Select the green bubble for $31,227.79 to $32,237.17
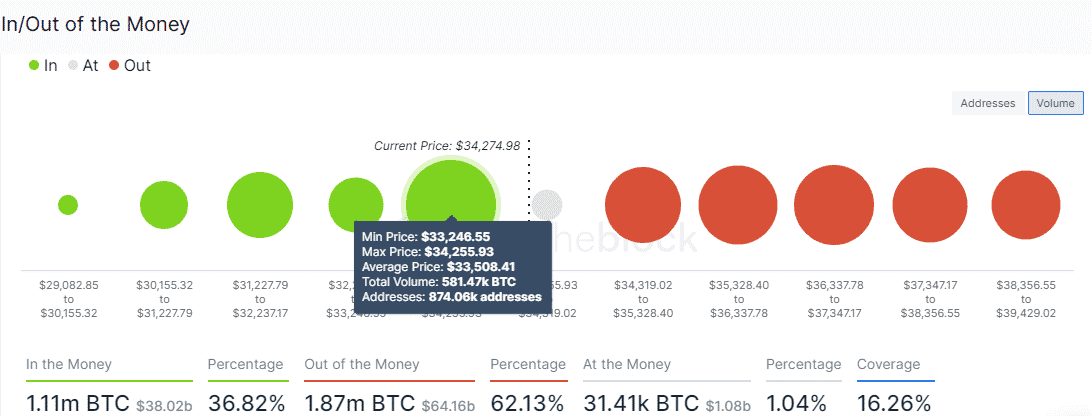This screenshot has width=1092, height=416. click(x=260, y=205)
